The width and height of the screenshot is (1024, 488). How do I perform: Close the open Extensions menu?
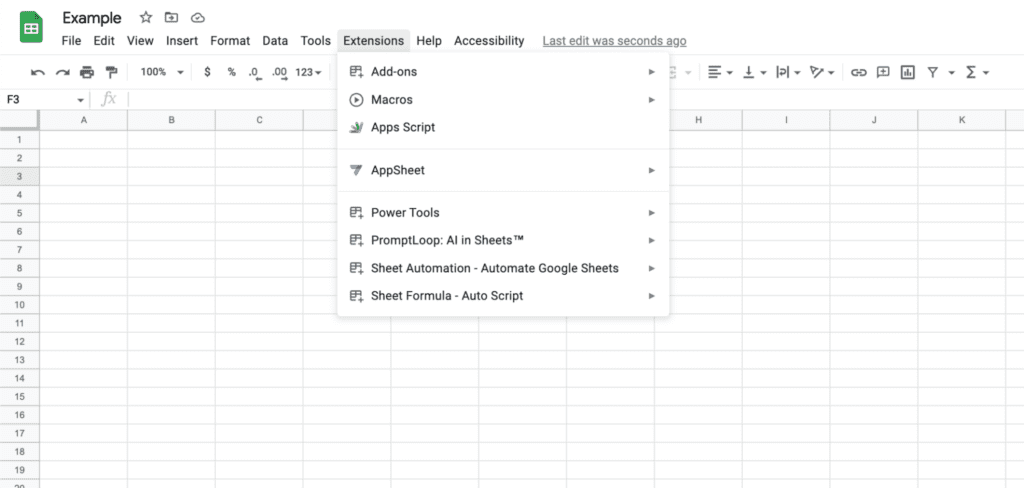pos(374,41)
